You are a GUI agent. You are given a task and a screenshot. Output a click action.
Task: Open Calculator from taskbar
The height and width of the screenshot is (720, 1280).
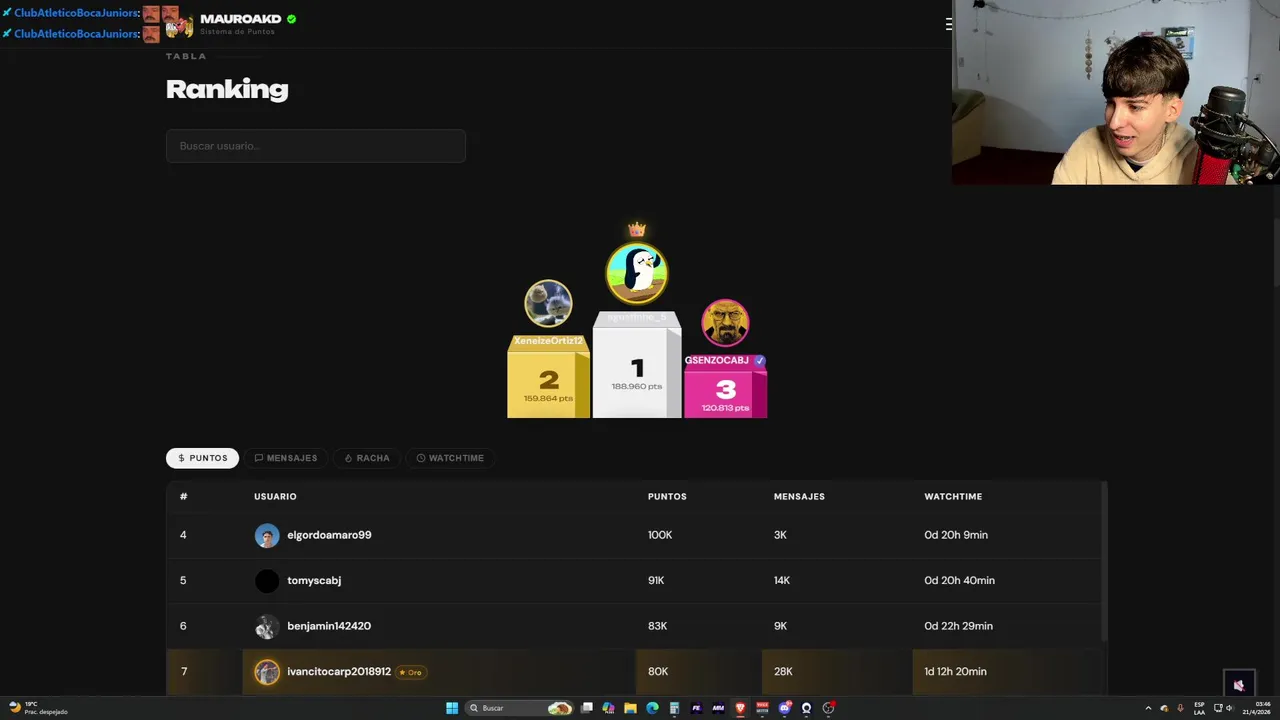click(x=674, y=708)
